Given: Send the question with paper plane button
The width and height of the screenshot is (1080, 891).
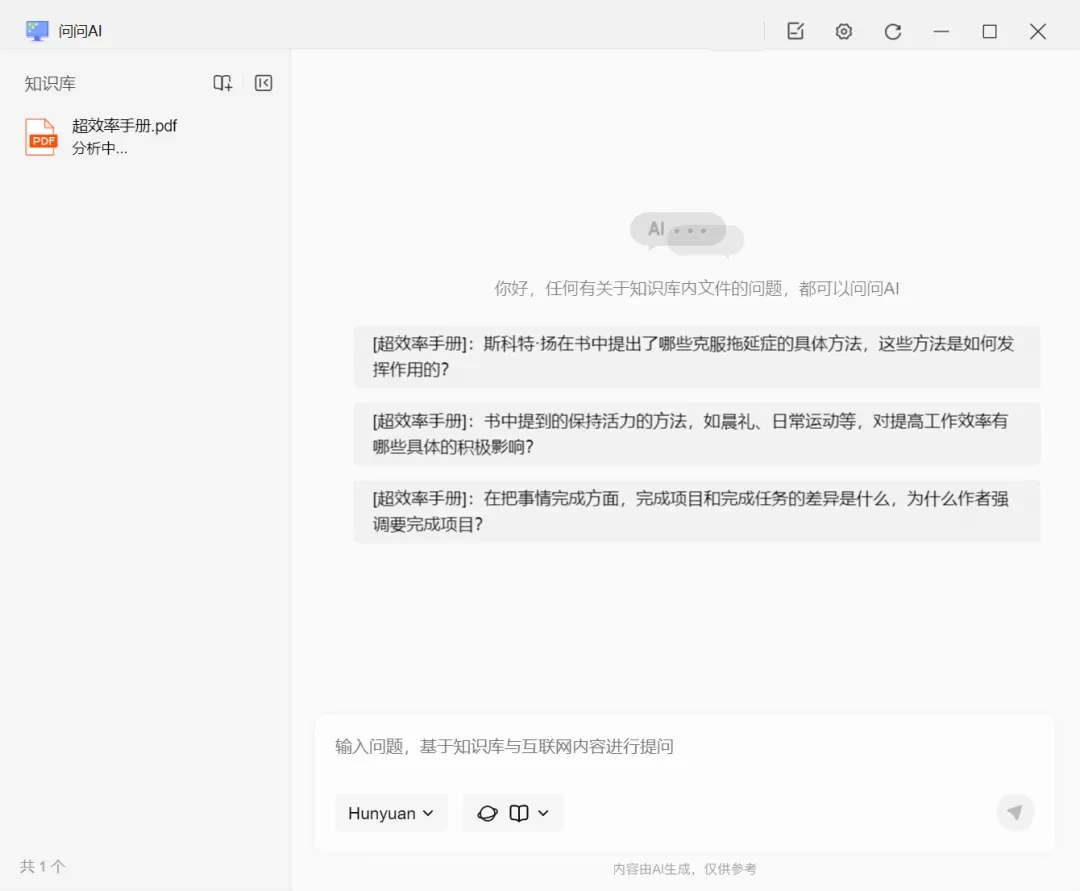Looking at the screenshot, I should (x=1015, y=813).
